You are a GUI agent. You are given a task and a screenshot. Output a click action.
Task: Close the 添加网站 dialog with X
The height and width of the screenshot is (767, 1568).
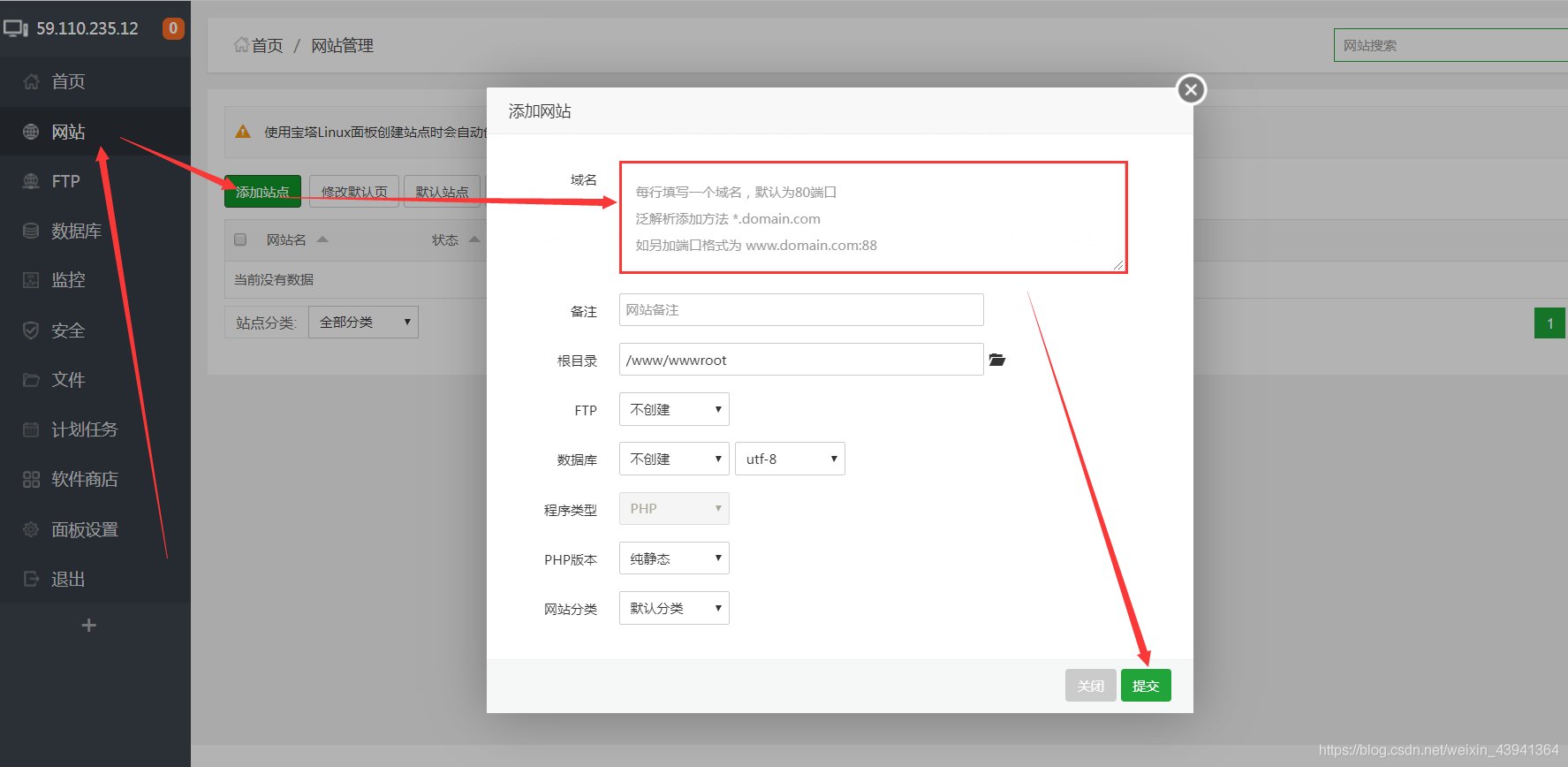click(1191, 89)
